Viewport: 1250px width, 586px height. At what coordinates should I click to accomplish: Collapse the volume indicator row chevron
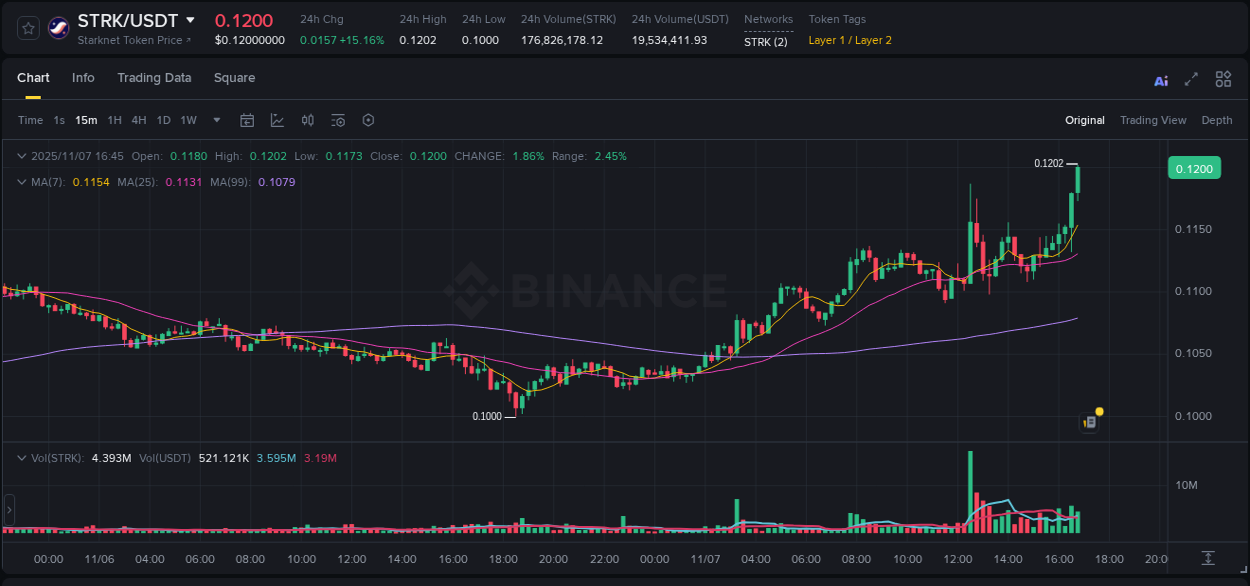(x=22, y=458)
